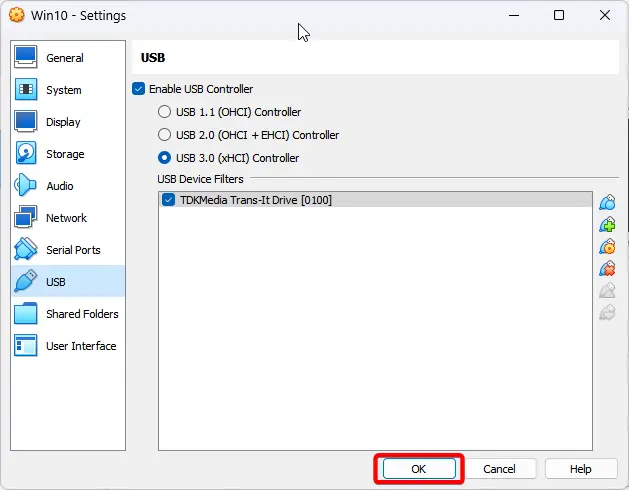Minimize the Win10 Settings window

514,15
